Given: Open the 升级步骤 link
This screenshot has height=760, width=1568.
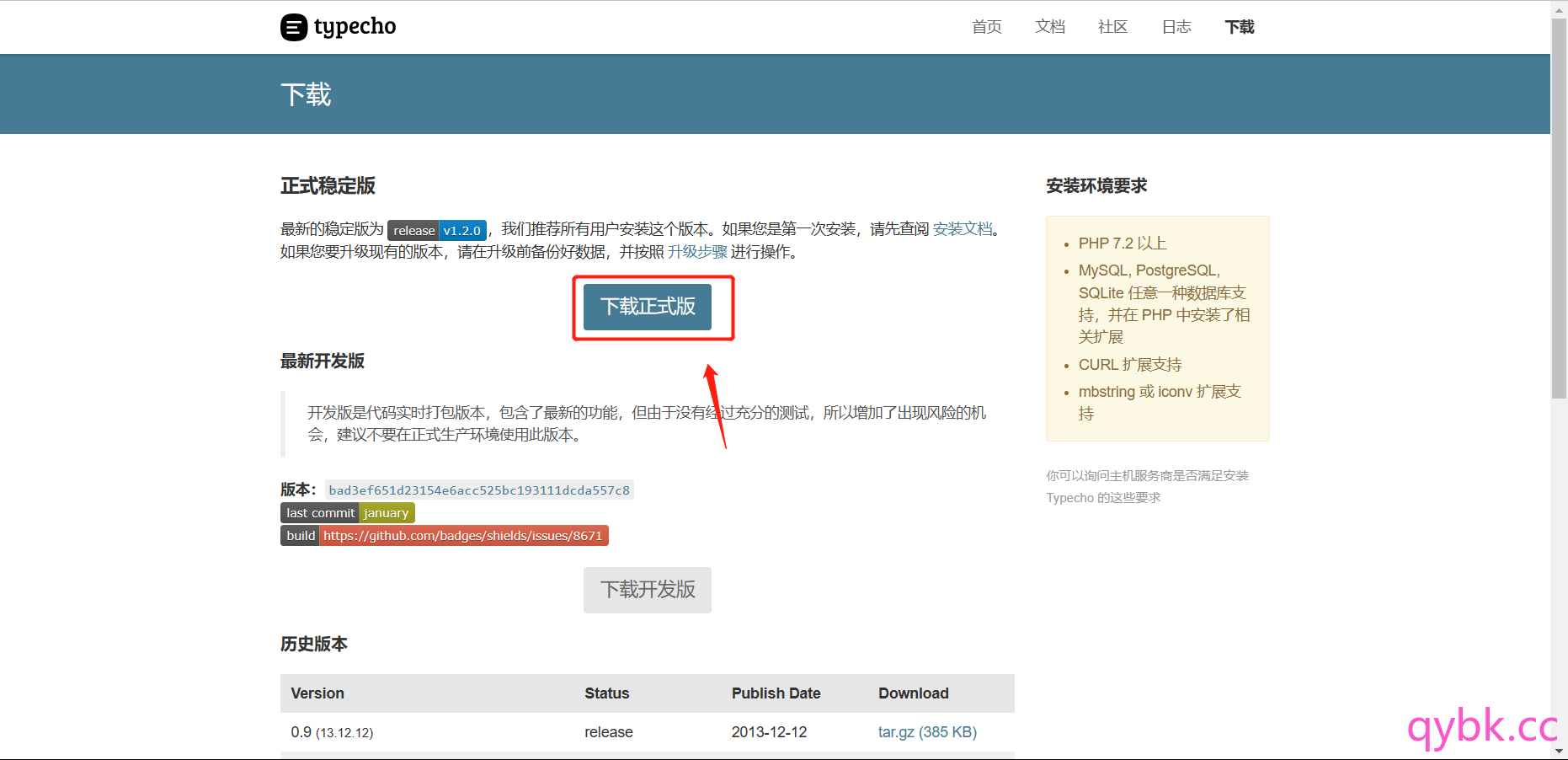Looking at the screenshot, I should 697,252.
